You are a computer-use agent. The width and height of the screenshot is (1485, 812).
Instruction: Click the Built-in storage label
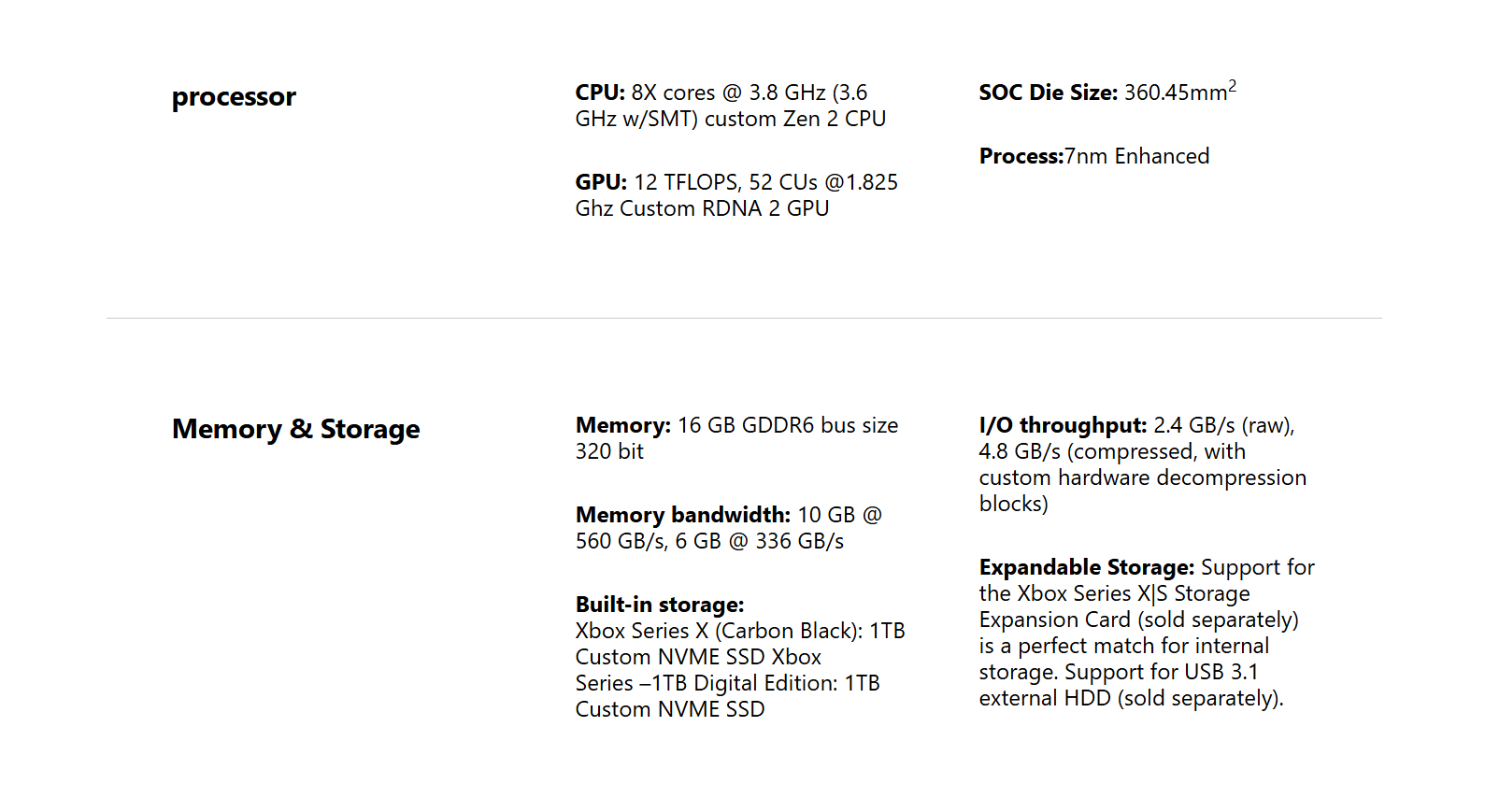click(660, 605)
